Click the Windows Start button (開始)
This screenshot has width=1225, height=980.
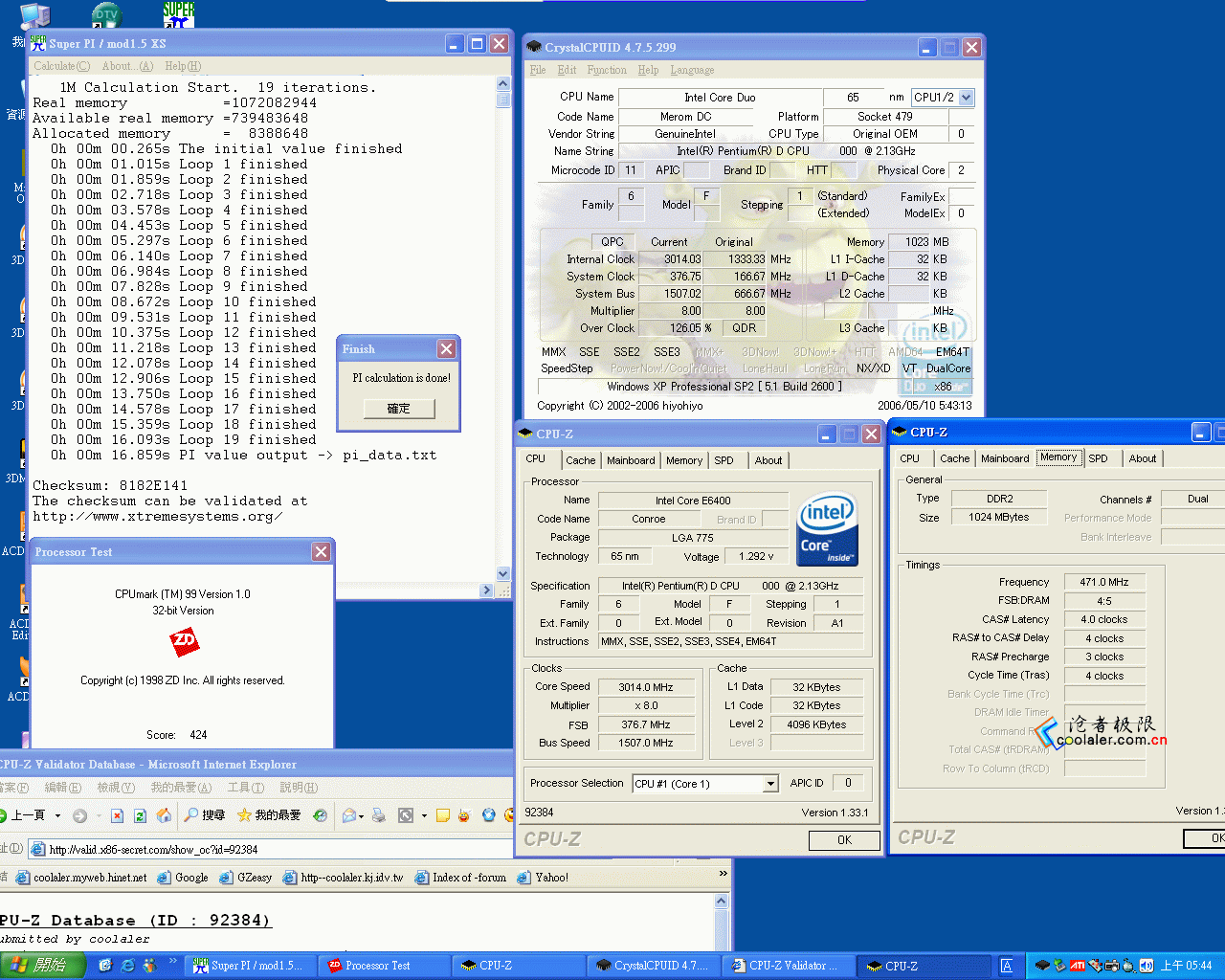(x=44, y=966)
